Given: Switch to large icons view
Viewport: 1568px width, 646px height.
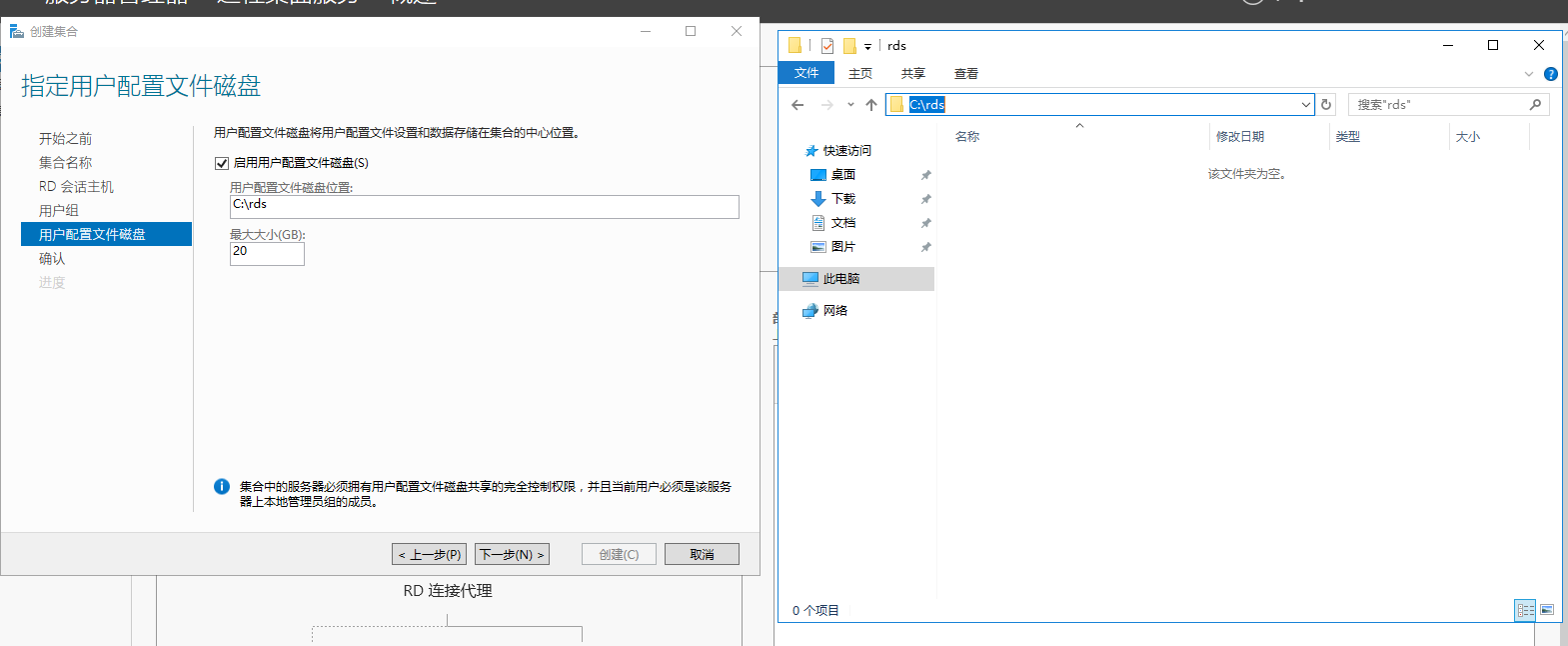Looking at the screenshot, I should 1547,610.
